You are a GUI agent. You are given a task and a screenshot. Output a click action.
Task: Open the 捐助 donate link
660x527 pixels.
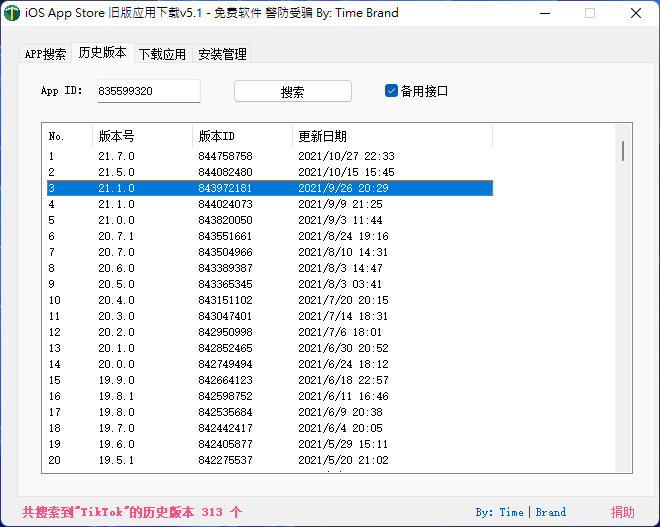pos(623,512)
